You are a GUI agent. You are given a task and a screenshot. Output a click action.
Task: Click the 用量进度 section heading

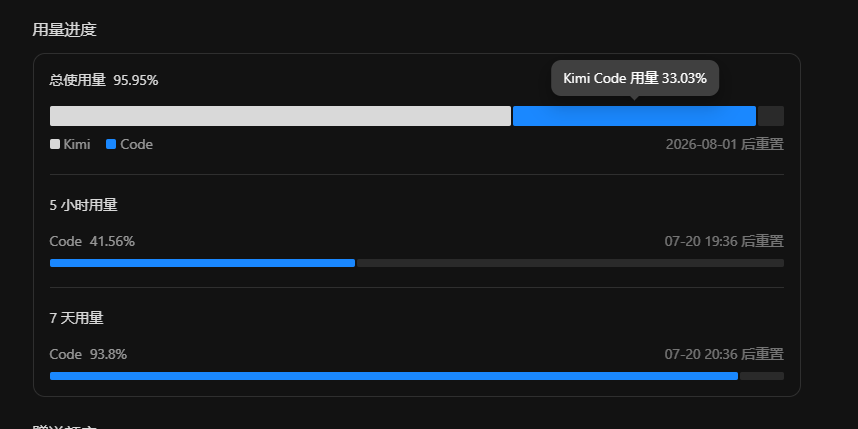[64, 30]
